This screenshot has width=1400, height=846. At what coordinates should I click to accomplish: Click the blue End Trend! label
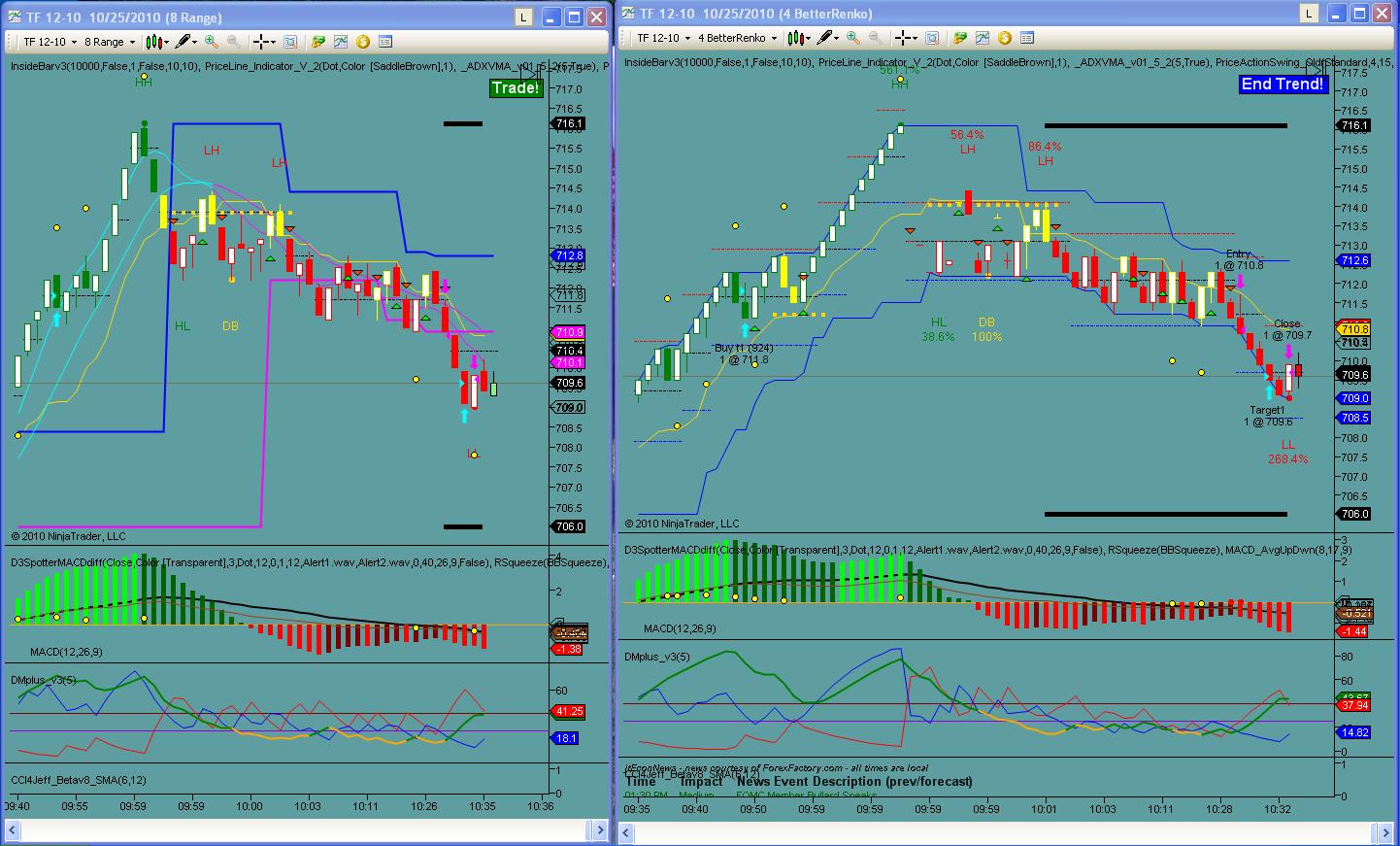(x=1283, y=84)
